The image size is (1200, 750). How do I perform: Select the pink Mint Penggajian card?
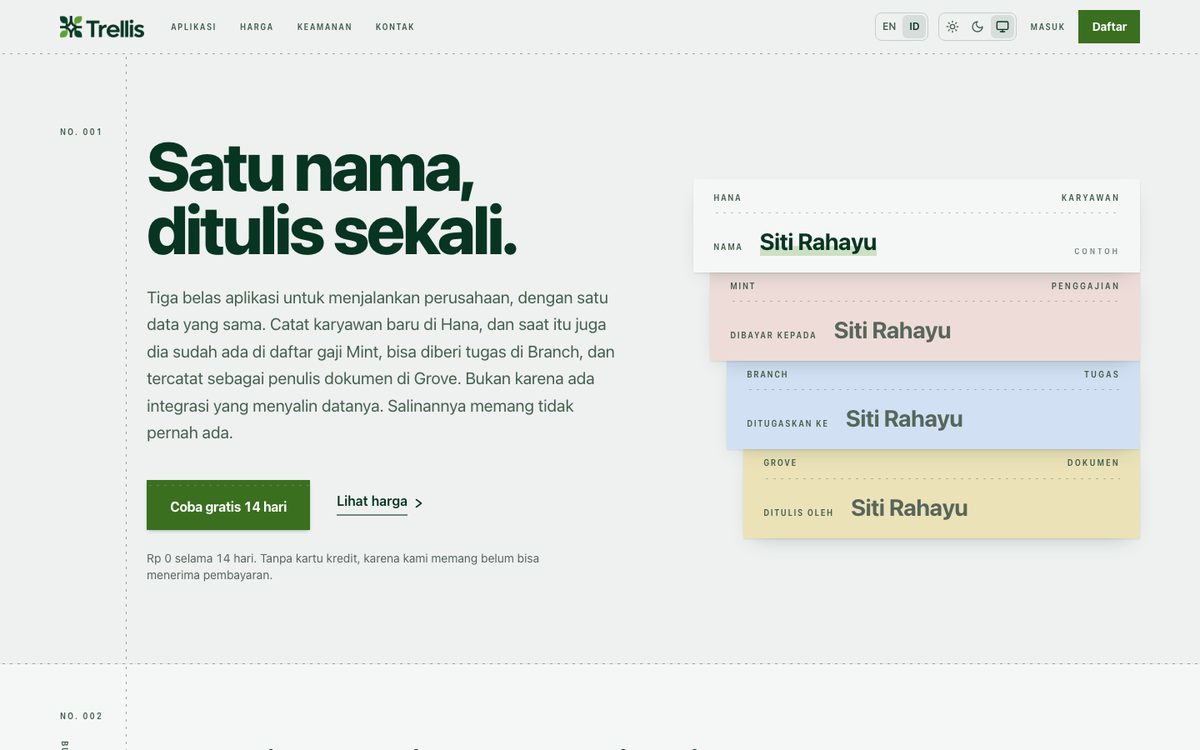[925, 317]
